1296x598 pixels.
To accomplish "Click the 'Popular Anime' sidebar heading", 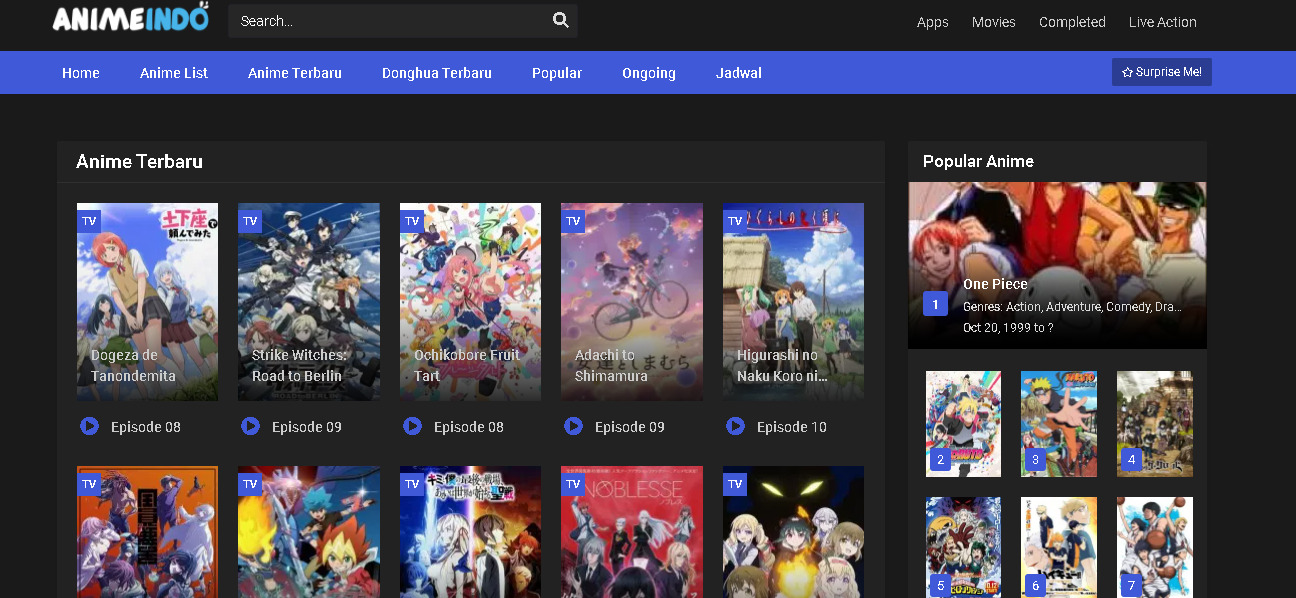I will point(978,161).
